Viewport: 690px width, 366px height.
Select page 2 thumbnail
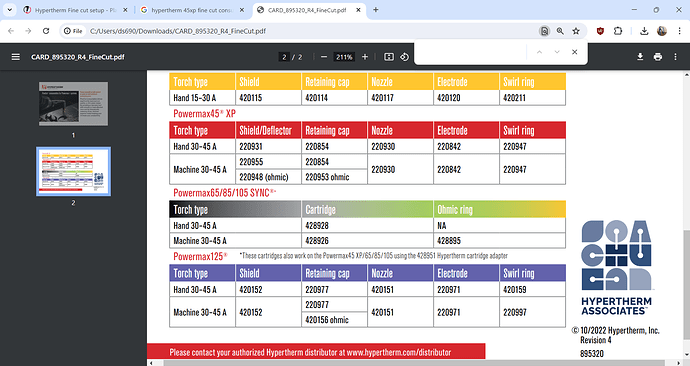(73, 172)
